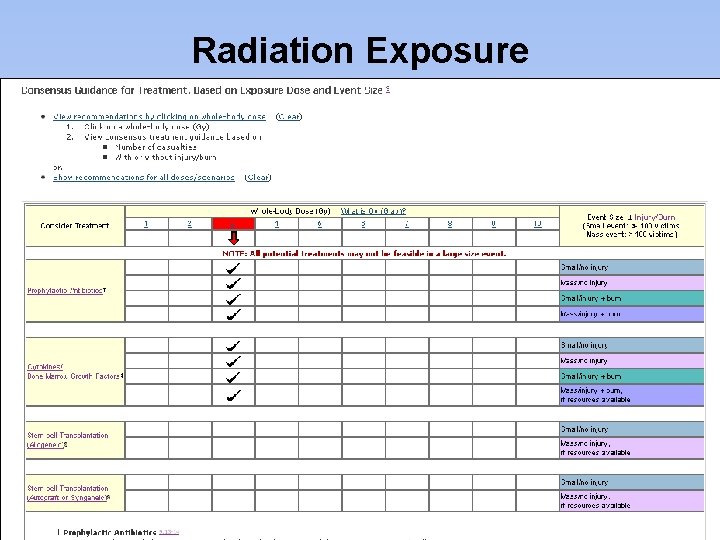Select whole-body dose 4 Gy column header
The height and width of the screenshot is (540, 720).
pyautogui.click(x=276, y=224)
